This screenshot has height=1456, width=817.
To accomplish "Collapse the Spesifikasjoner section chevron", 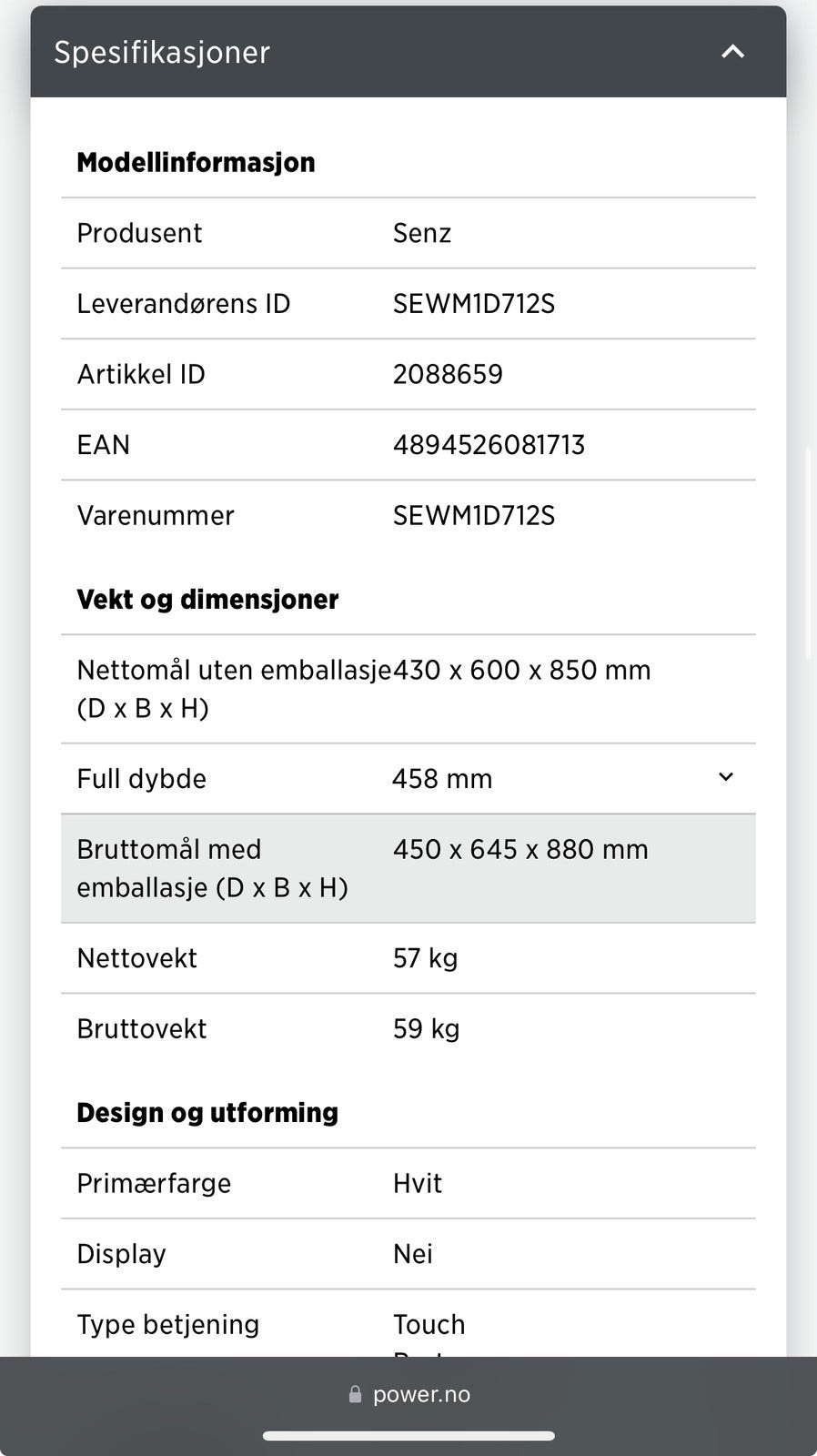I will coord(732,52).
